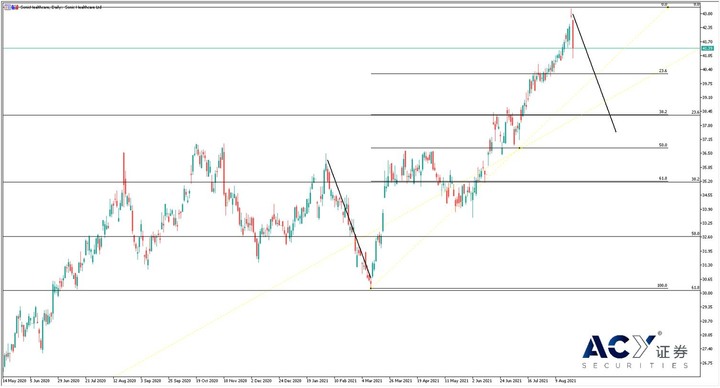Click the 36.50 price axis label
The height and width of the screenshot is (388, 720).
(x=707, y=153)
